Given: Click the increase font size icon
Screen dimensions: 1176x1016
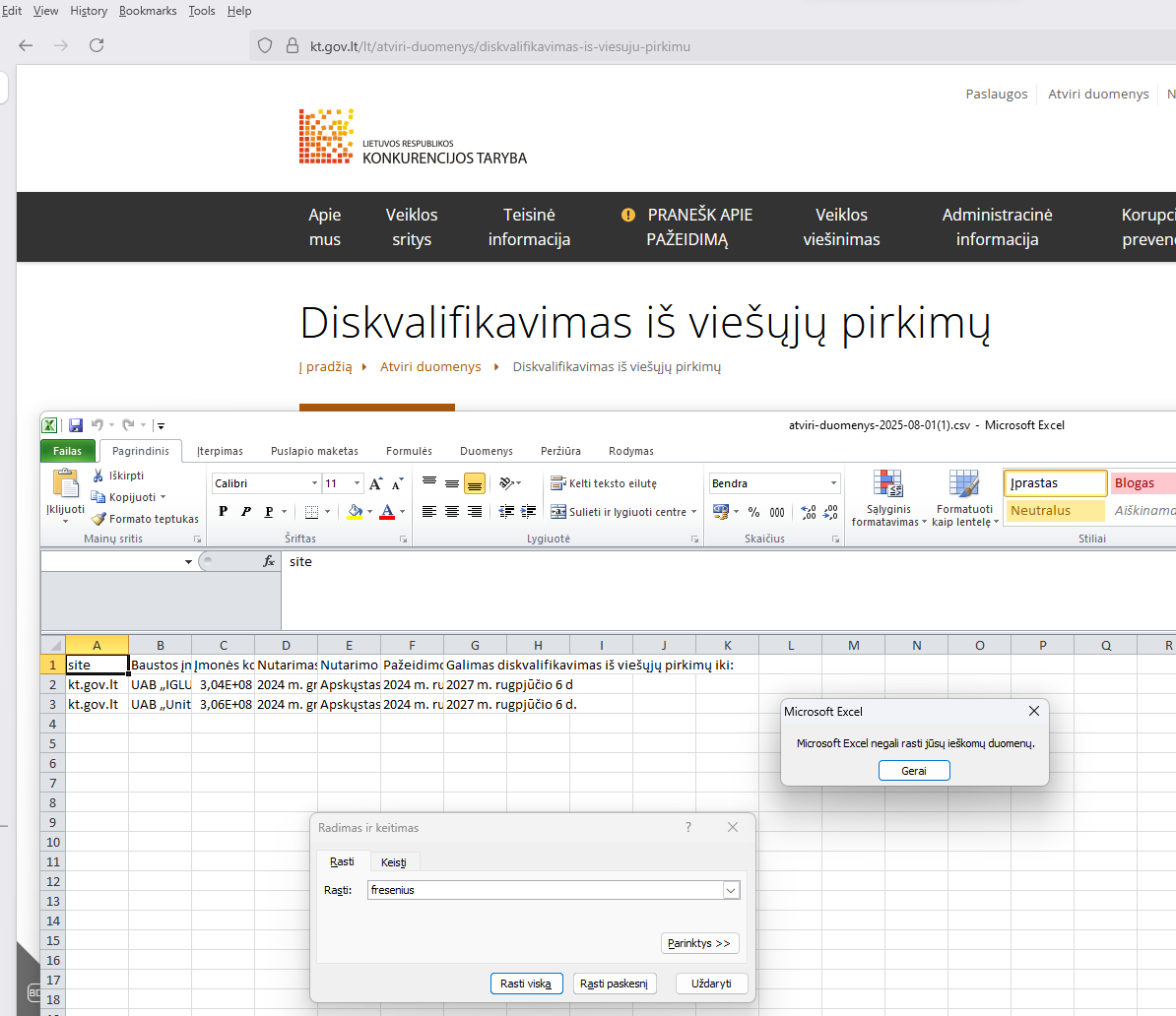Looking at the screenshot, I should coord(375,483).
